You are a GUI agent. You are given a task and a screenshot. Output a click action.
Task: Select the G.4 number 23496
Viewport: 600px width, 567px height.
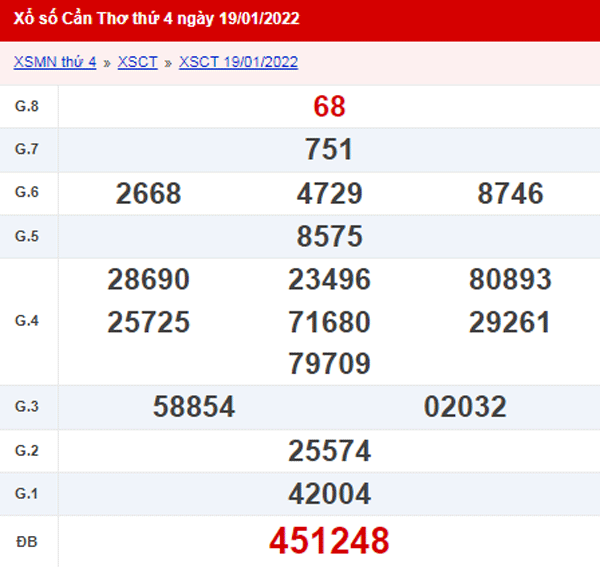(x=329, y=279)
